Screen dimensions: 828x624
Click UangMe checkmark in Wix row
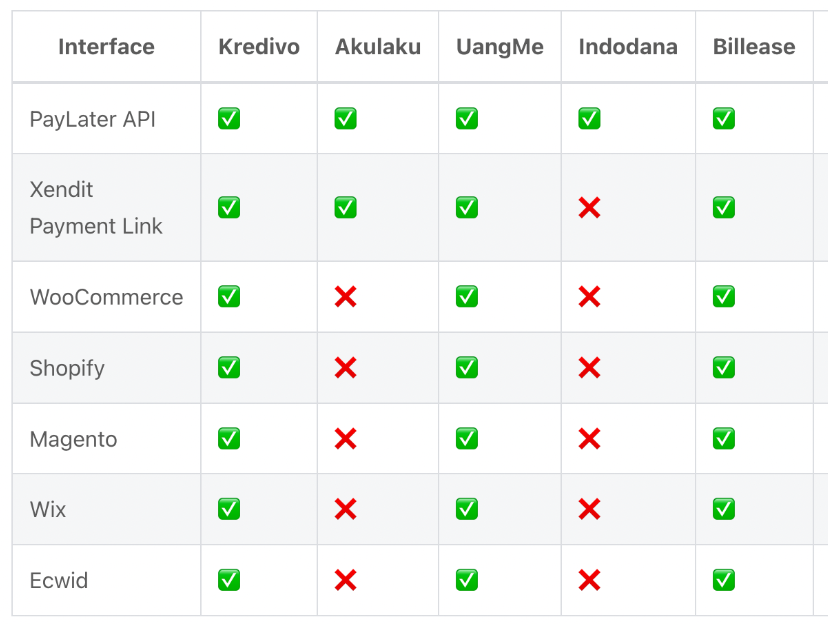[467, 509]
